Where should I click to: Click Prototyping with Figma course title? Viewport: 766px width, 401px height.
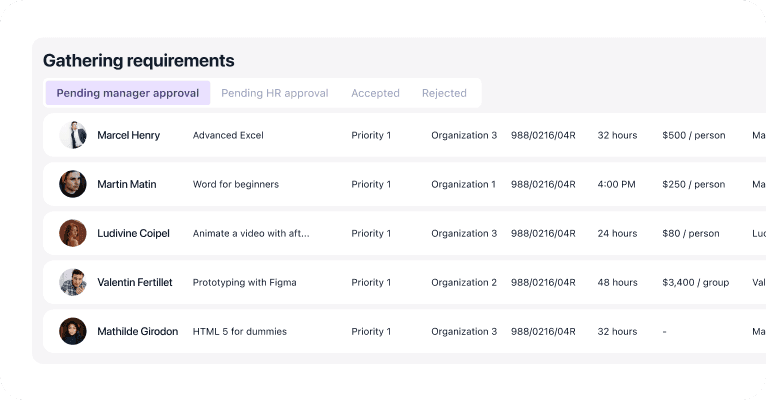[244, 282]
